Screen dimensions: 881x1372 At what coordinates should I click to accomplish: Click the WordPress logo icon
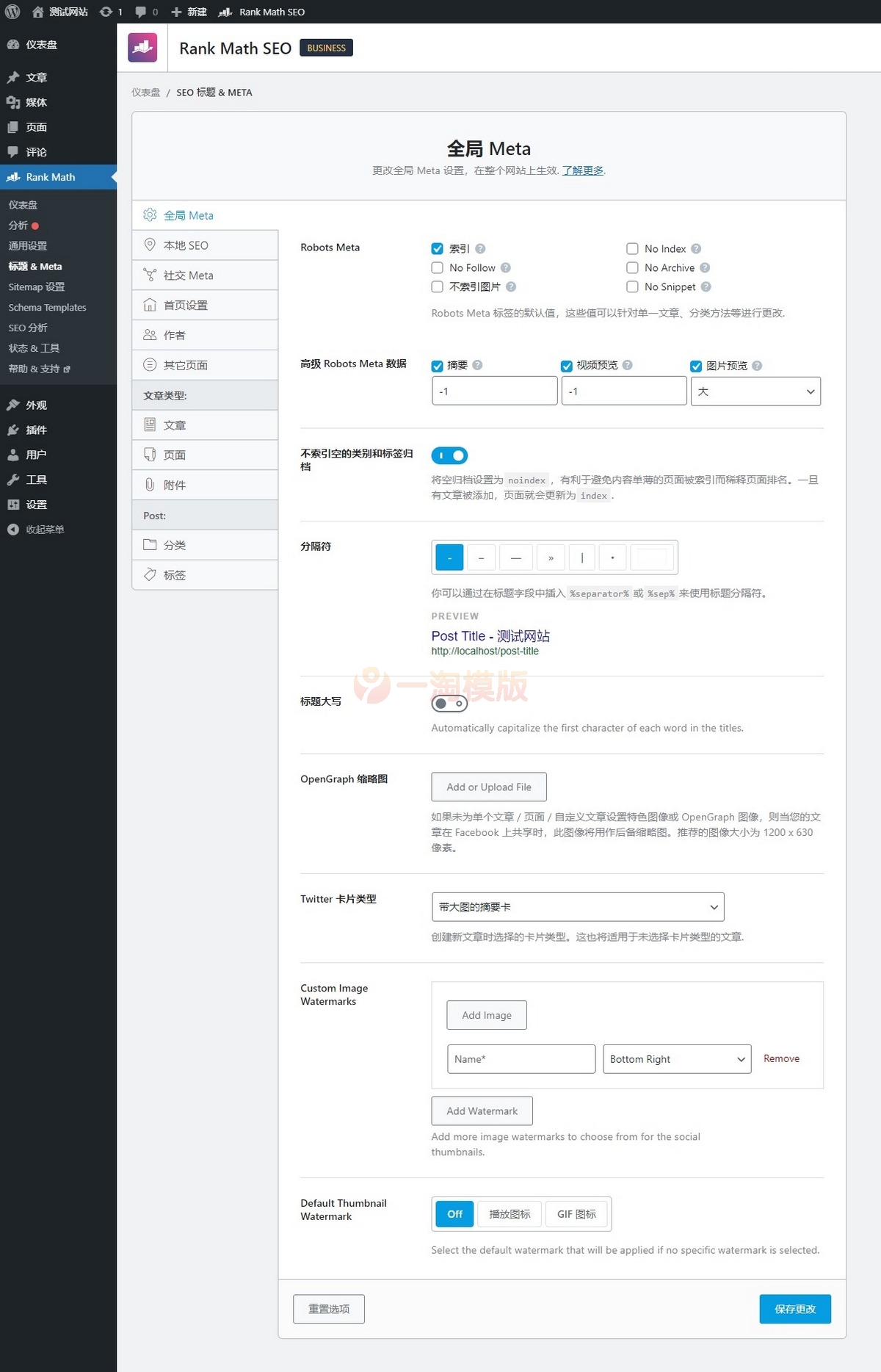coord(12,12)
